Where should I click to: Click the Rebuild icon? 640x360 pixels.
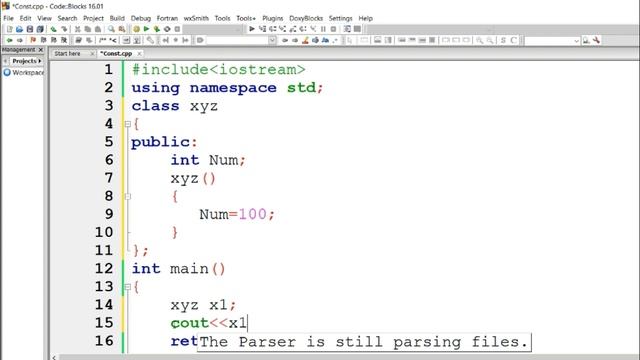167,29
